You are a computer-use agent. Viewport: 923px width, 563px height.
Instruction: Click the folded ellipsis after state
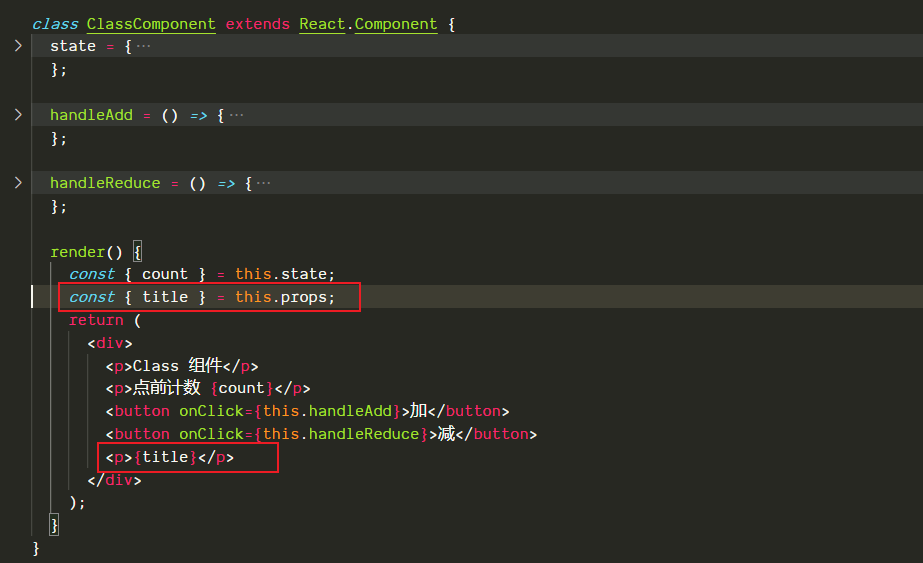pos(144,46)
